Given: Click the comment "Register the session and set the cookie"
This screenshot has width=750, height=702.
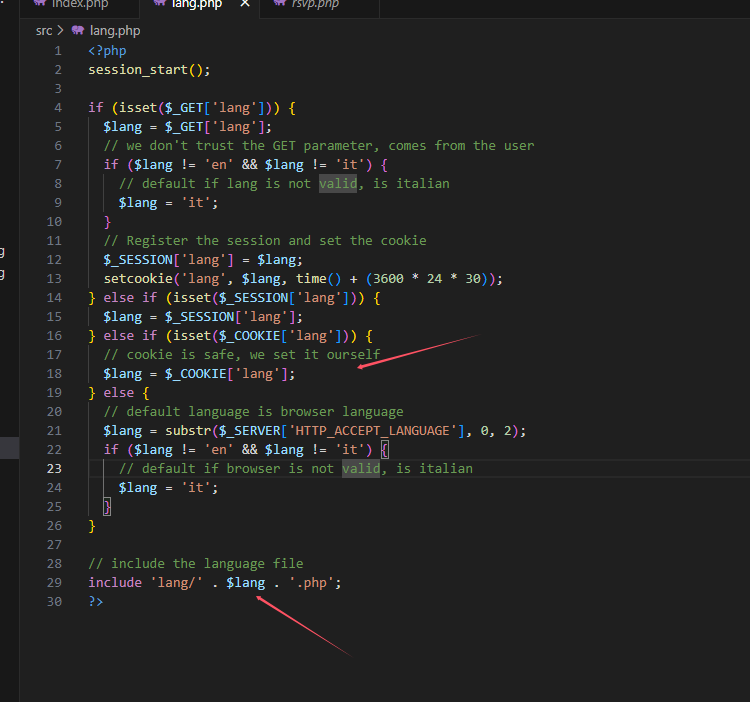Looking at the screenshot, I should click(265, 241).
